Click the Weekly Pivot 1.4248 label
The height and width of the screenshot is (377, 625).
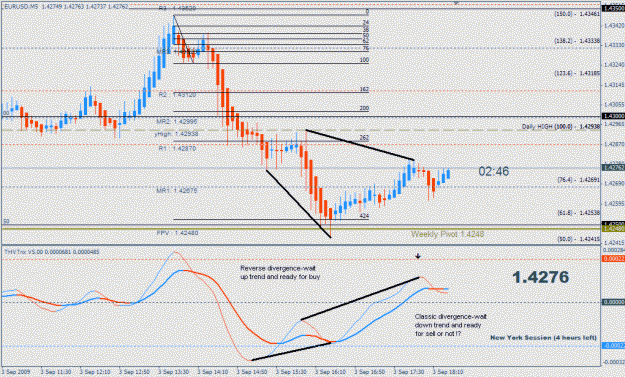(x=448, y=234)
